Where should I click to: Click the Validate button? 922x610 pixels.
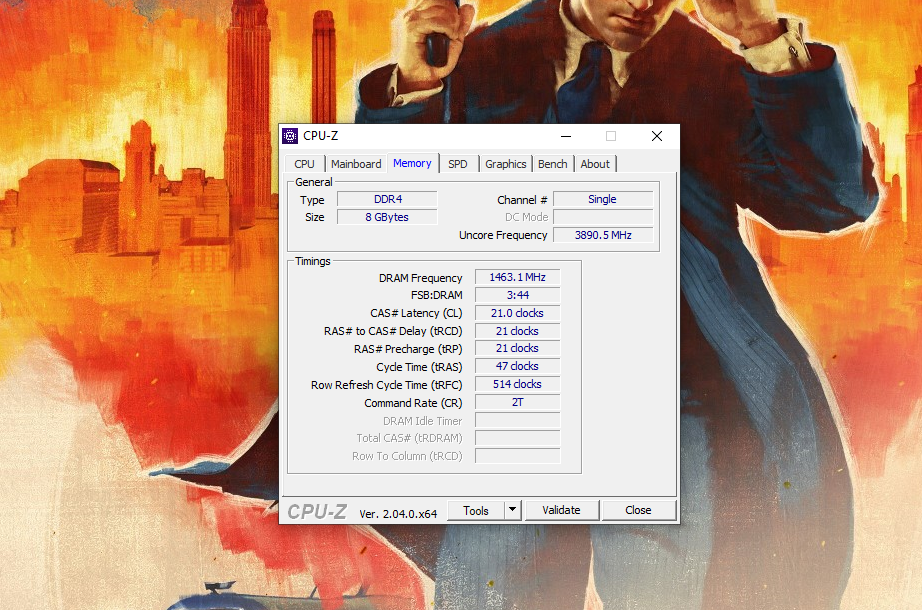(561, 510)
